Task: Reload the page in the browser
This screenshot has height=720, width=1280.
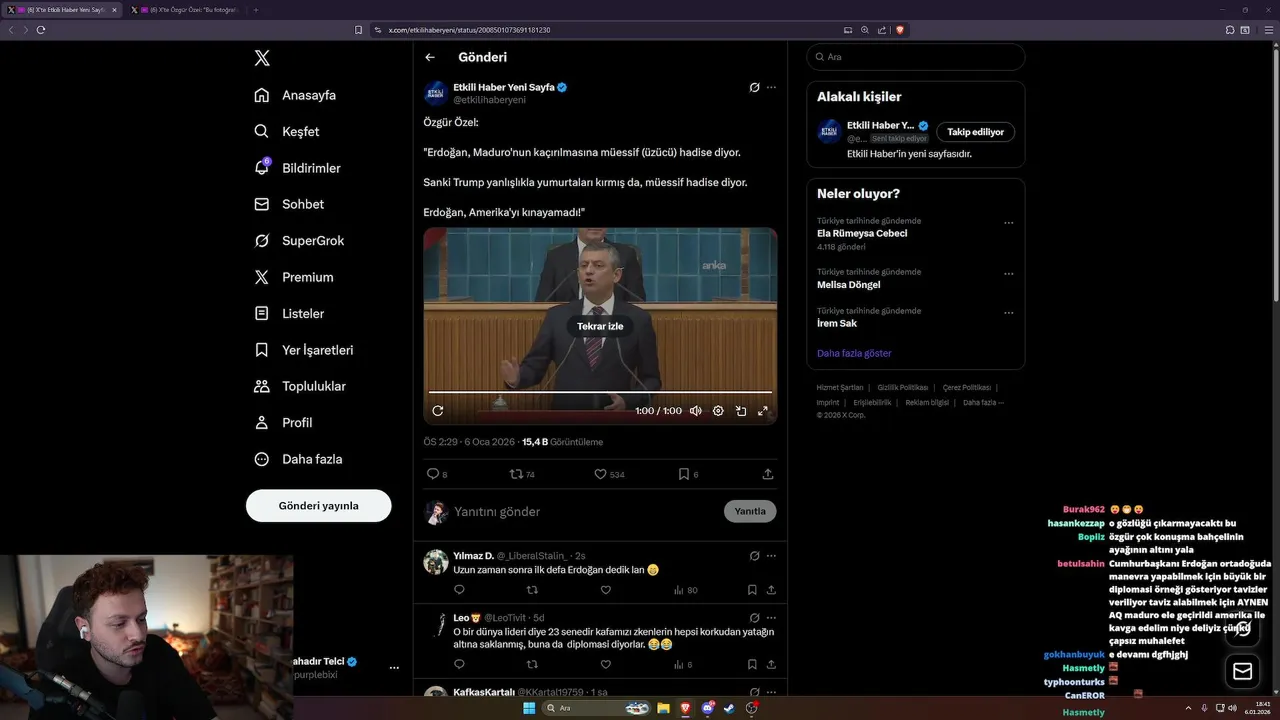Action: click(41, 30)
